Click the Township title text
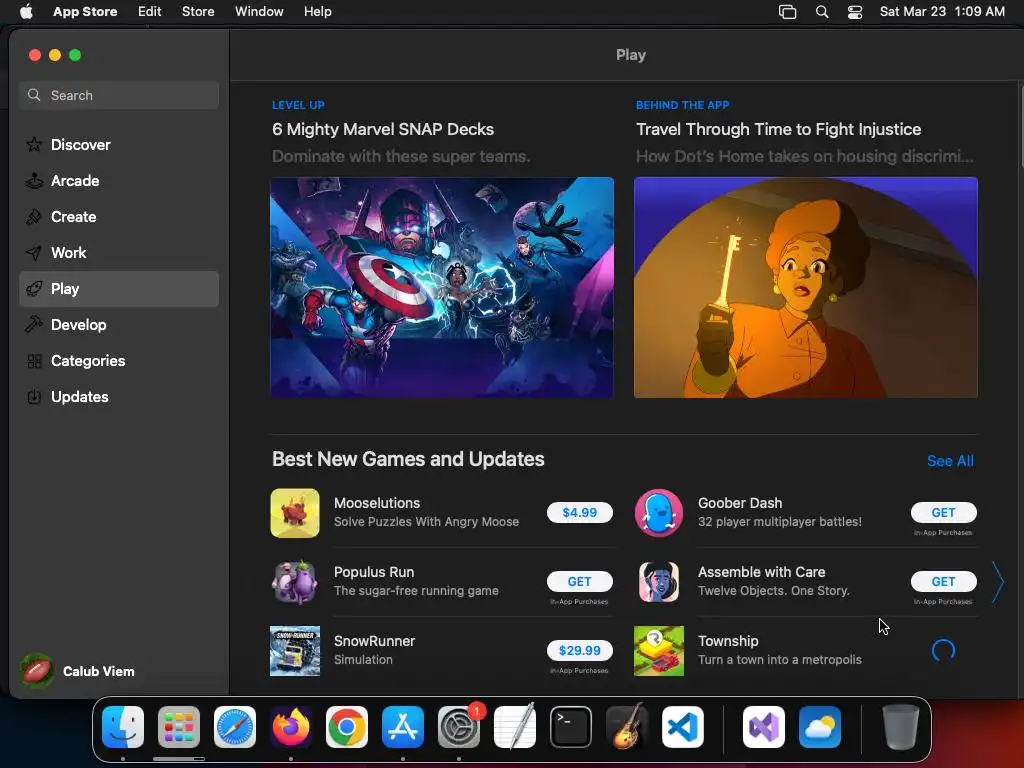The height and width of the screenshot is (768, 1024). pyautogui.click(x=728, y=641)
